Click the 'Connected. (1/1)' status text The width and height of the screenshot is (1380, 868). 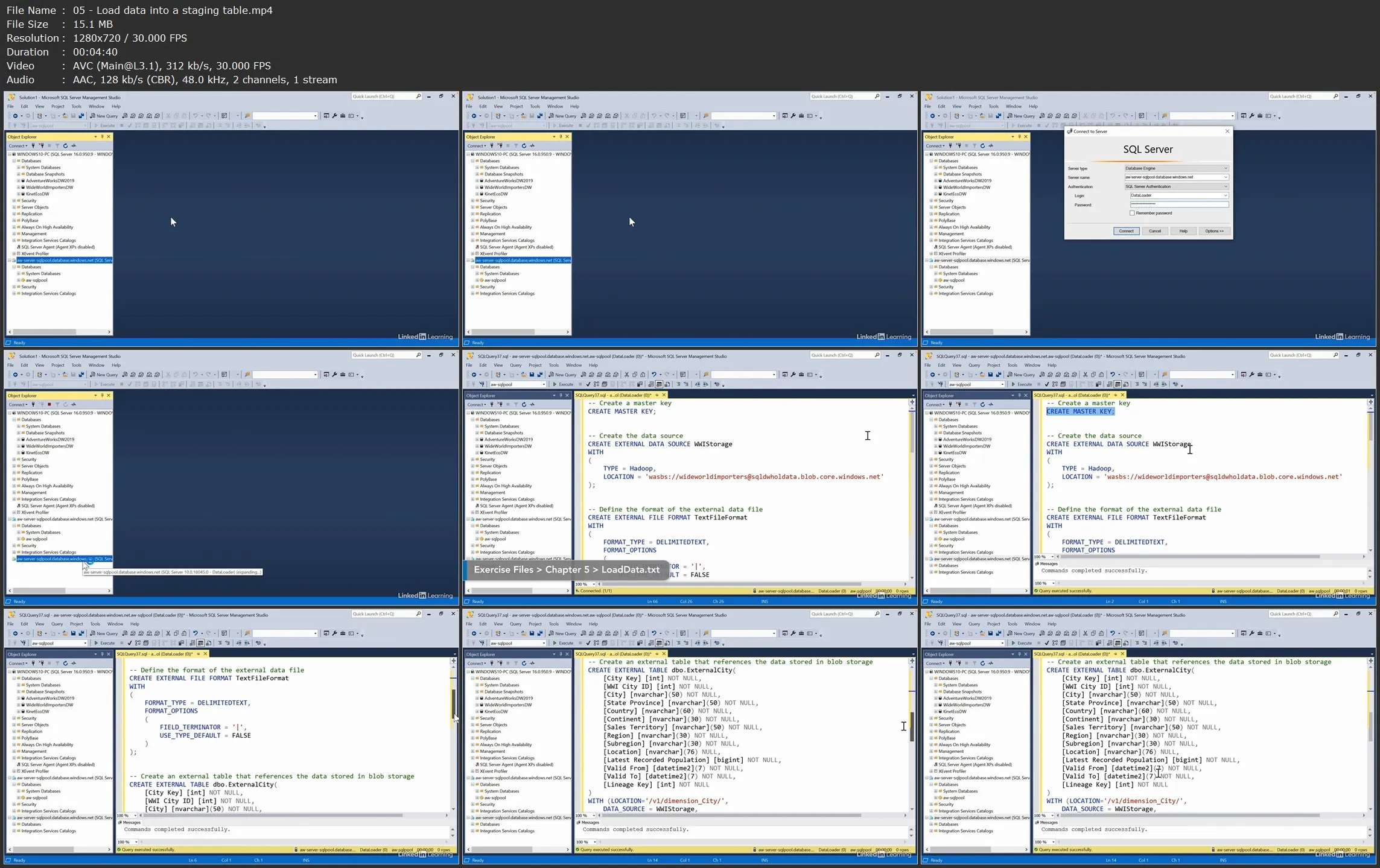596,591
